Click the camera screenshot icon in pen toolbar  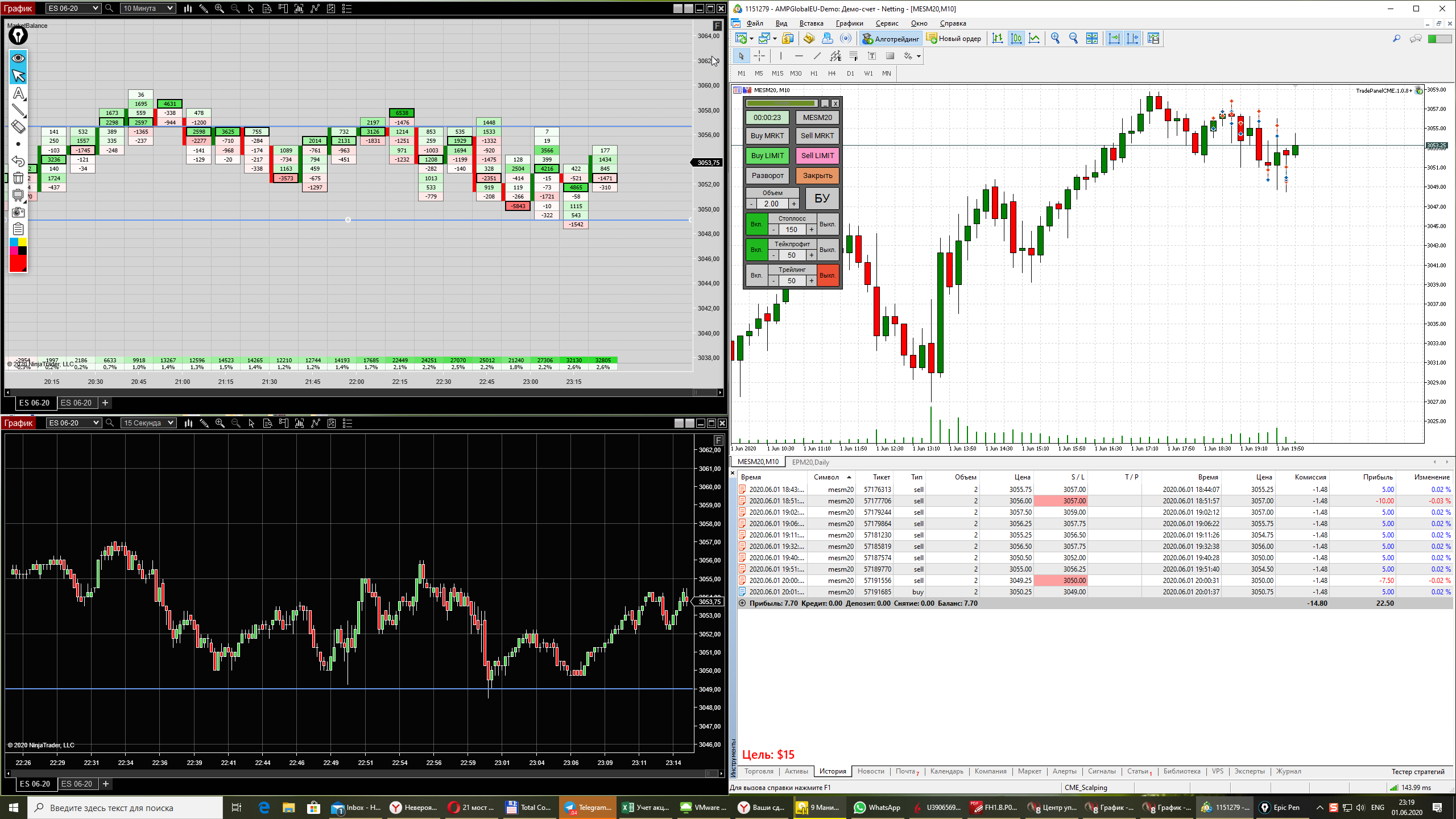click(x=18, y=212)
